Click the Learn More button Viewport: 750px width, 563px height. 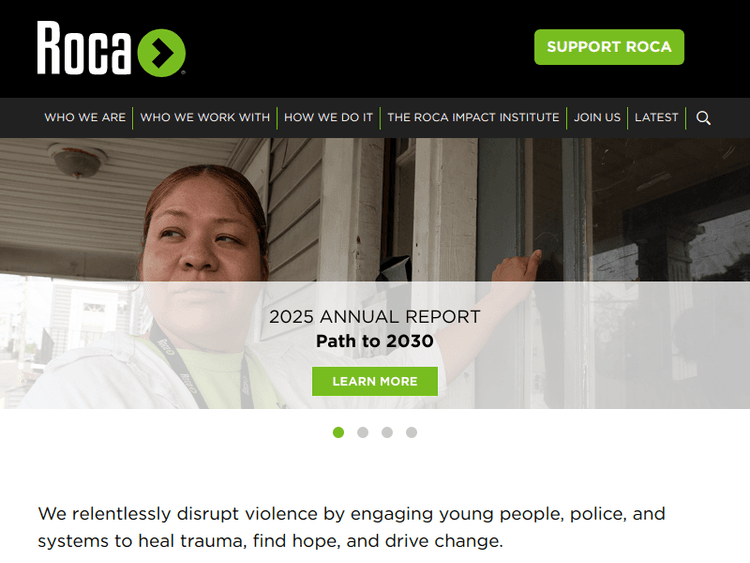point(375,381)
